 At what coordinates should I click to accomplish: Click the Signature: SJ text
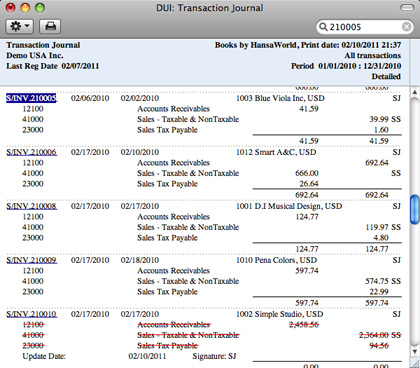click(214, 356)
